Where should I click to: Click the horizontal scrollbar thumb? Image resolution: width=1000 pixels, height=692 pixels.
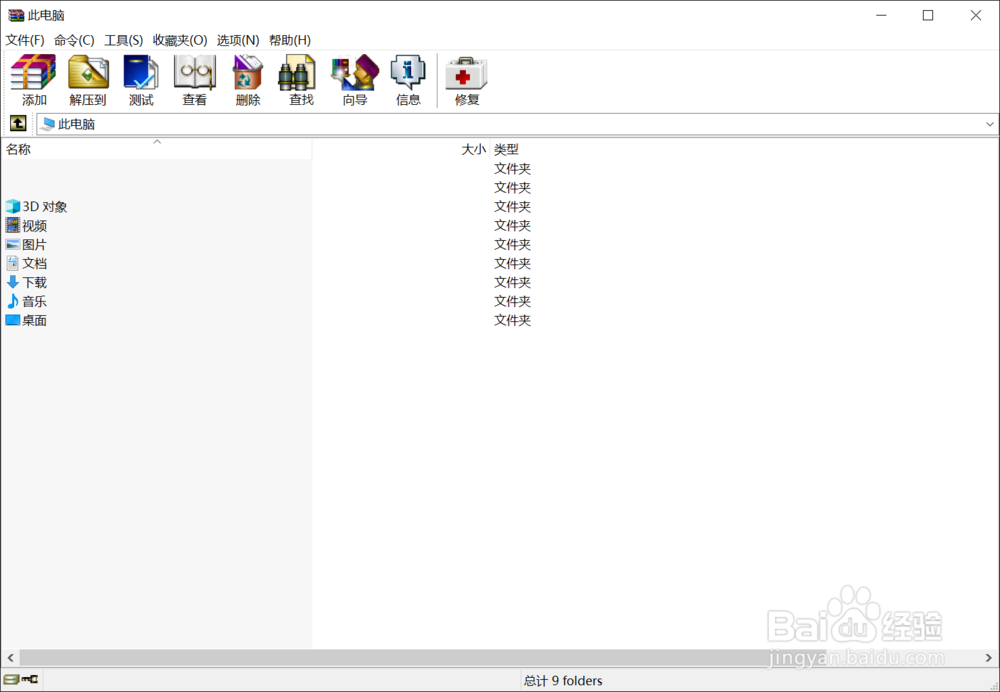coord(423,658)
